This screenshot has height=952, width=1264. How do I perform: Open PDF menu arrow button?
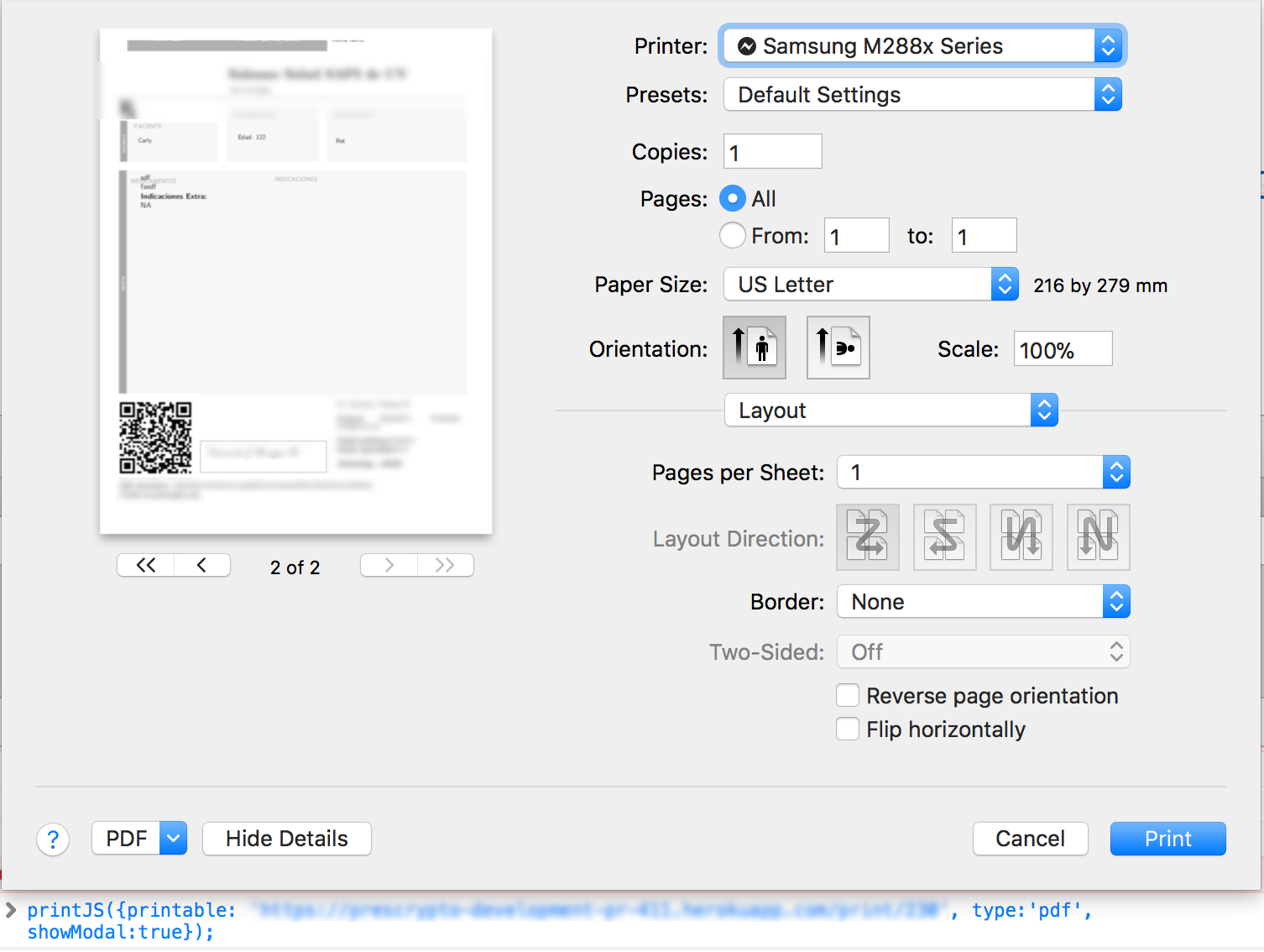pyautogui.click(x=174, y=839)
